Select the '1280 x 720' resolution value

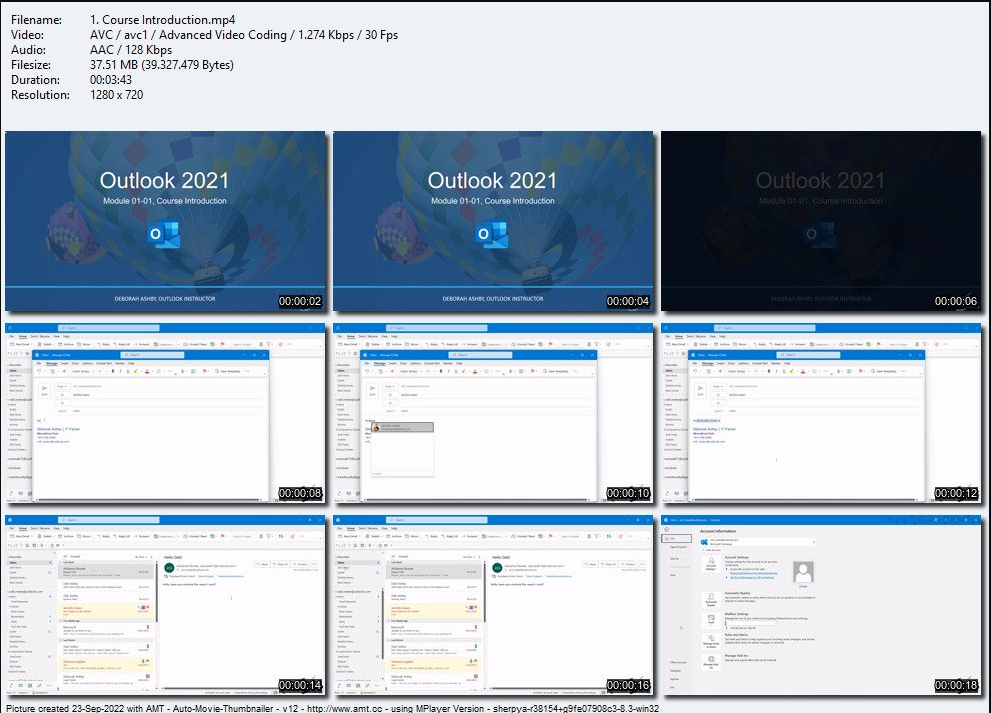click(117, 95)
